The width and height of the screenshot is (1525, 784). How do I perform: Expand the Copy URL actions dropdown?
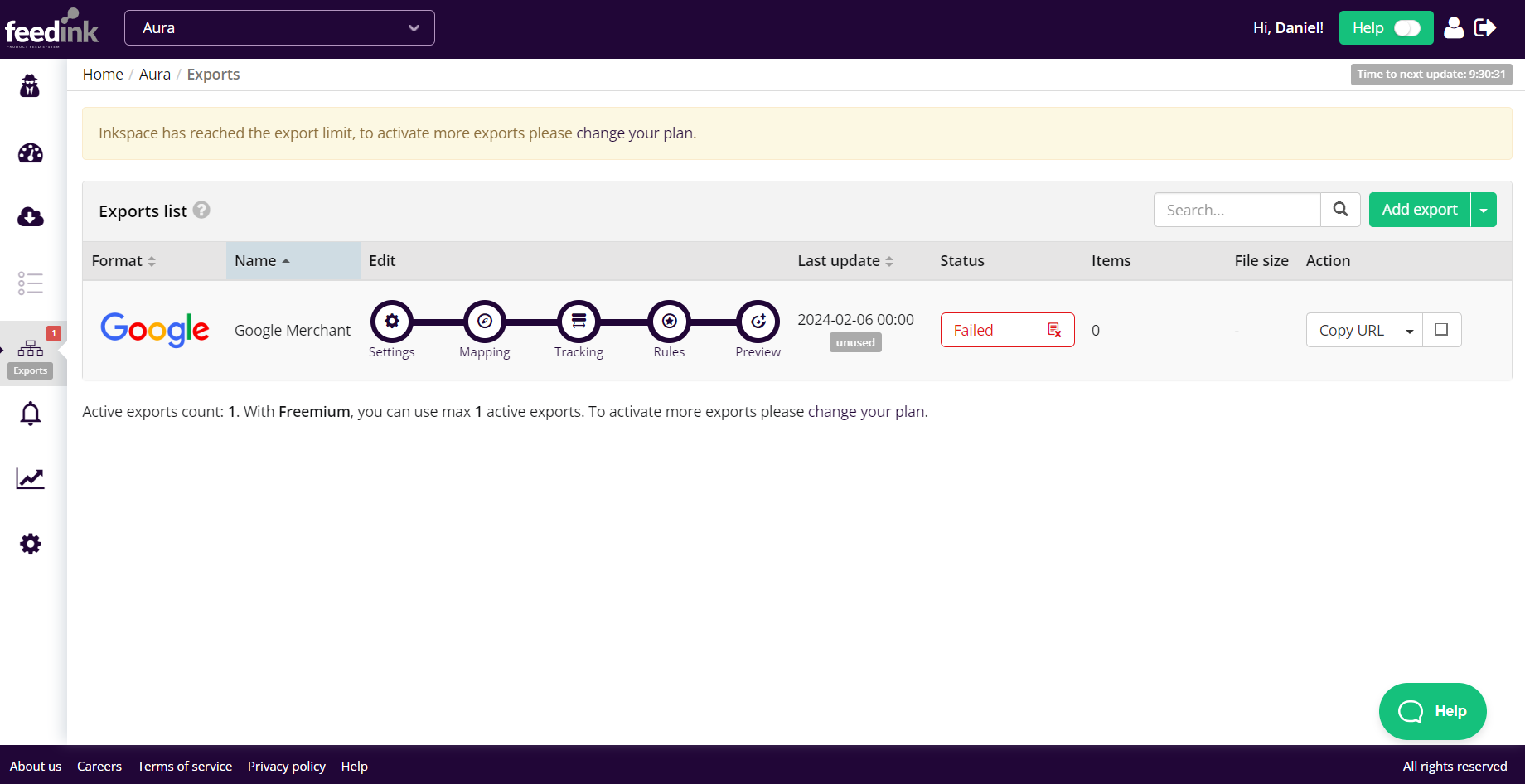1410,331
